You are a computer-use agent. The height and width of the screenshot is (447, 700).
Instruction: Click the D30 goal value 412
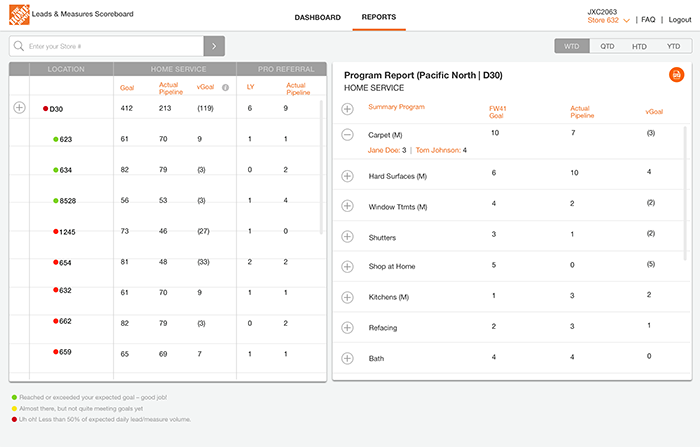click(126, 108)
